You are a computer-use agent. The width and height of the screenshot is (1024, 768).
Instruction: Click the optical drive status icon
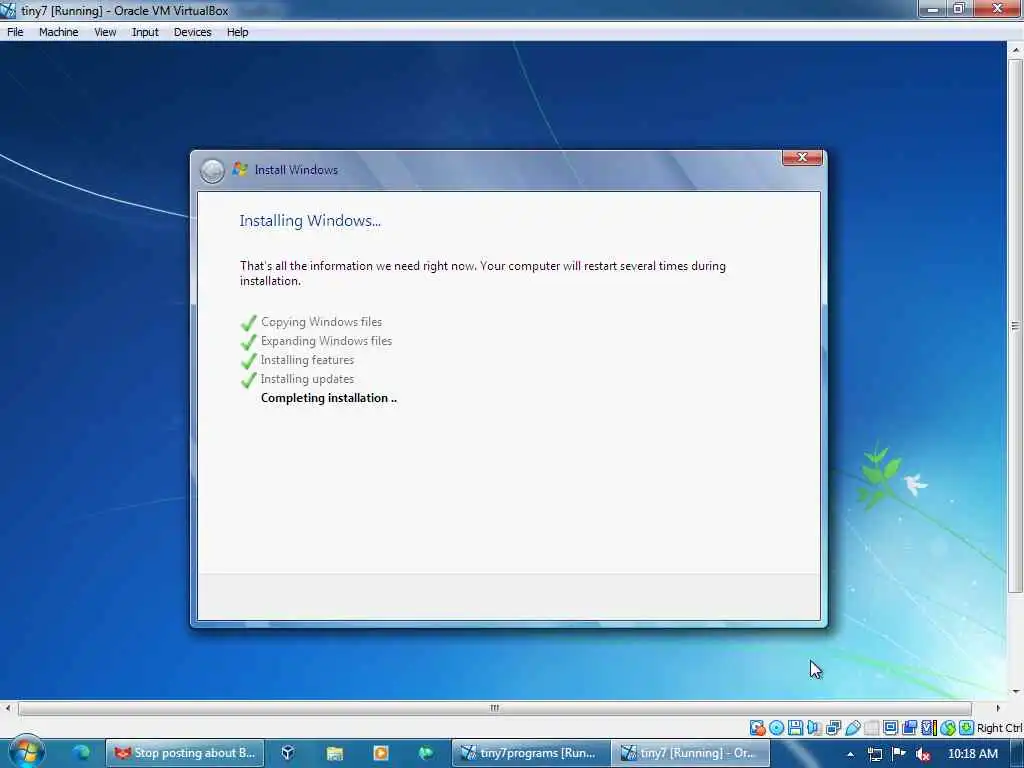(x=776, y=728)
